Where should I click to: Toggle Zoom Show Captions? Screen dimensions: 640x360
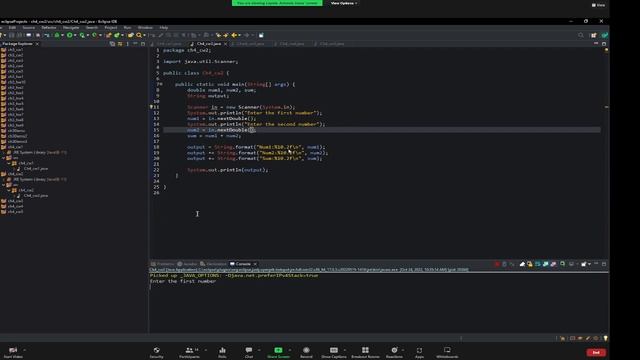coord(334,352)
